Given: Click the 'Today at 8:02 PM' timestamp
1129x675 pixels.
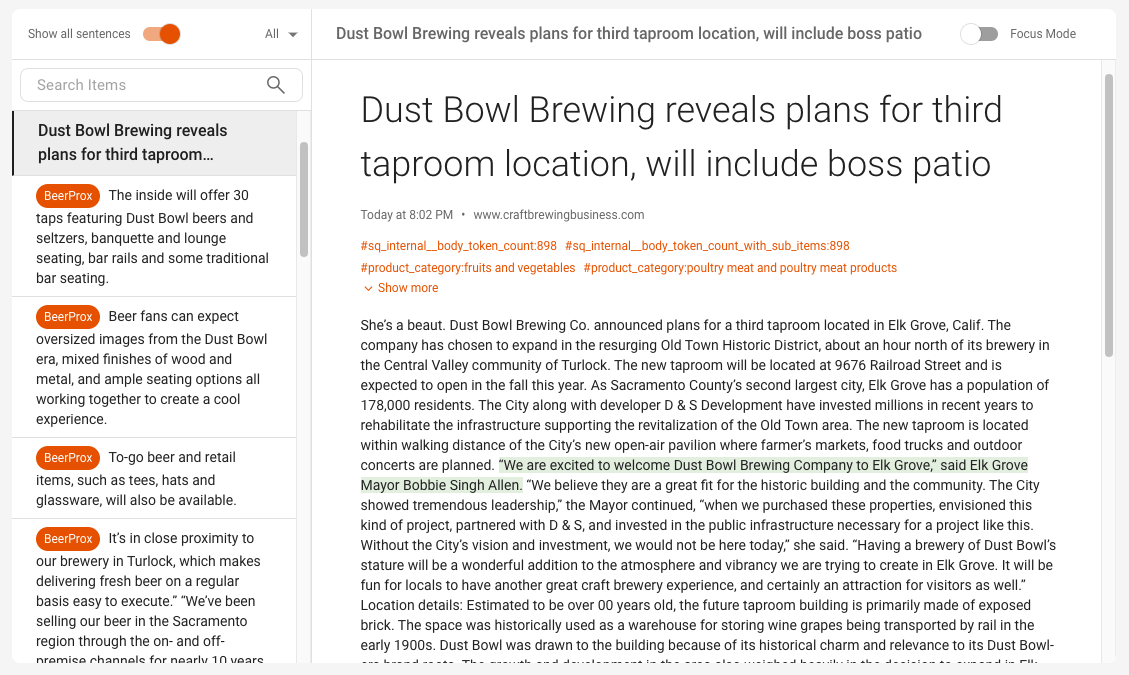Looking at the screenshot, I should pyautogui.click(x=407, y=215).
